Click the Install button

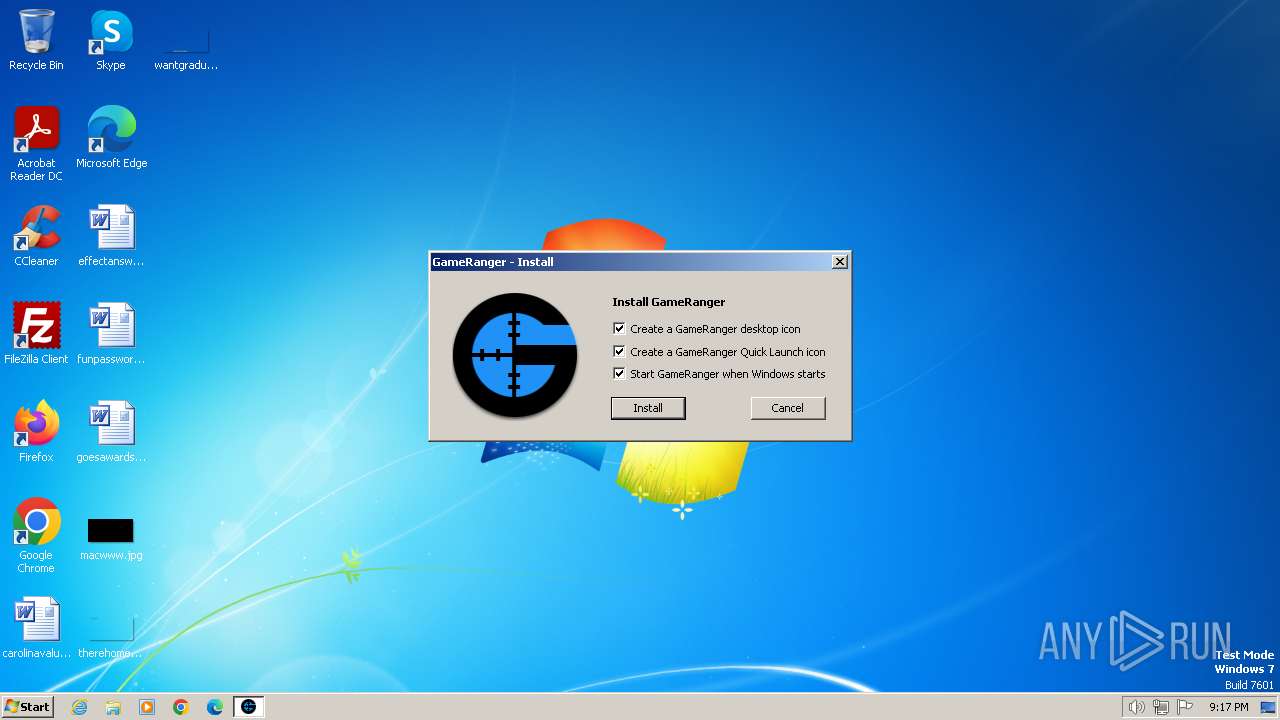pos(648,408)
